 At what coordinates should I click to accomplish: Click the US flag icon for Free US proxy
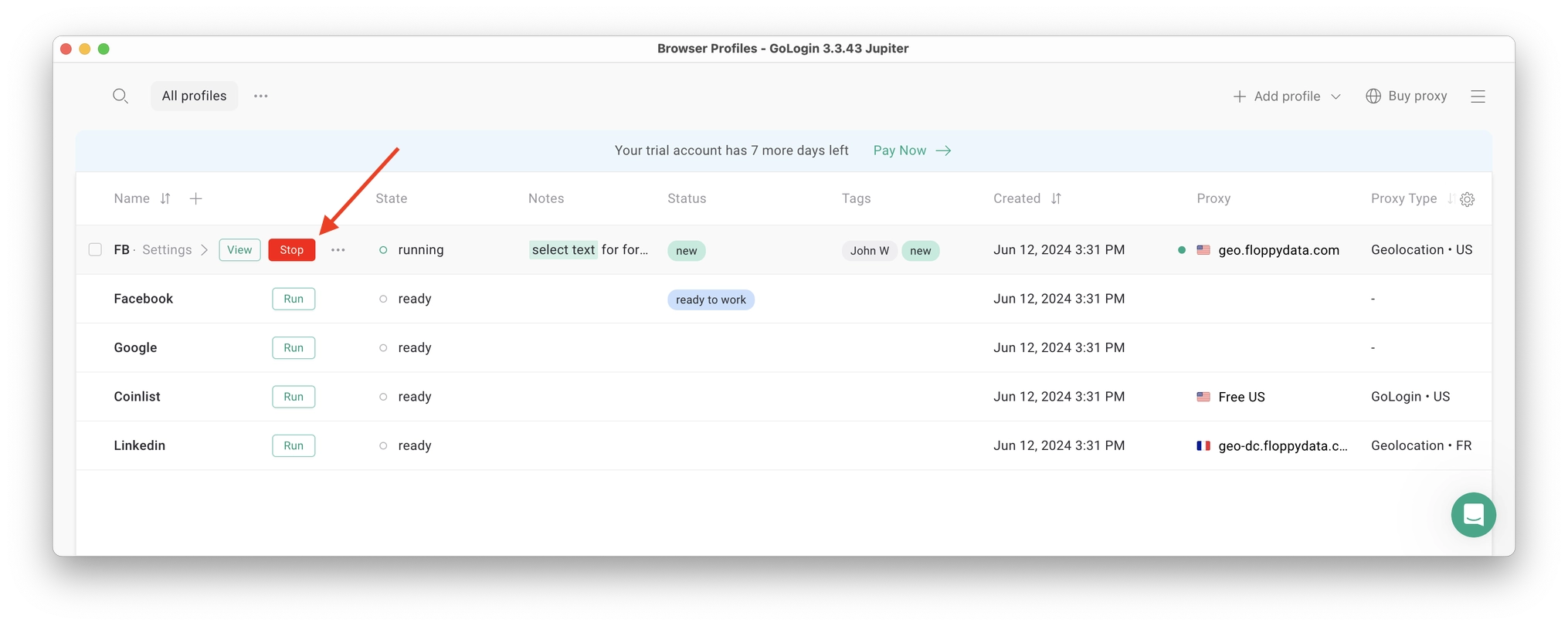(x=1203, y=397)
